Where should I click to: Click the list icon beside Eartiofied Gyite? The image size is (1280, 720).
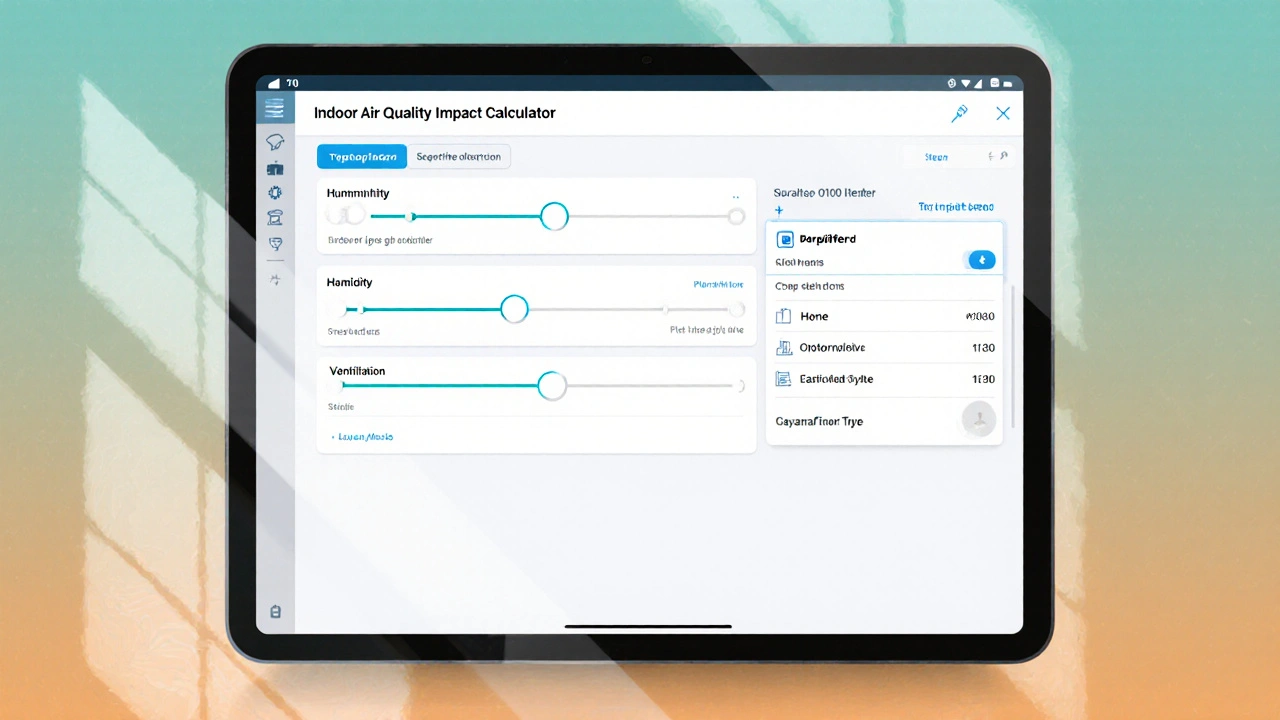tap(783, 379)
